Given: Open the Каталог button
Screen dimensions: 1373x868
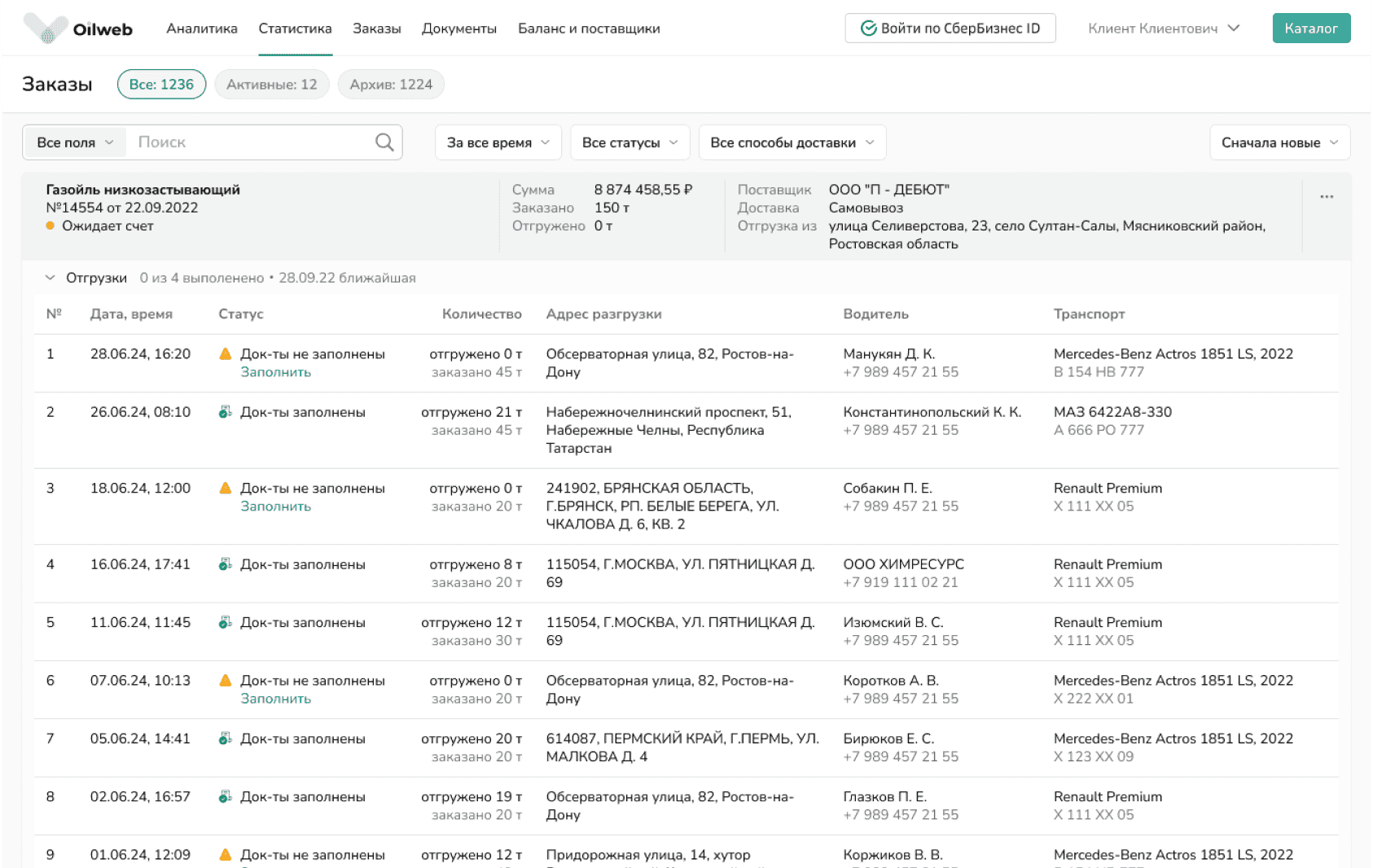Looking at the screenshot, I should pyautogui.click(x=1311, y=28).
